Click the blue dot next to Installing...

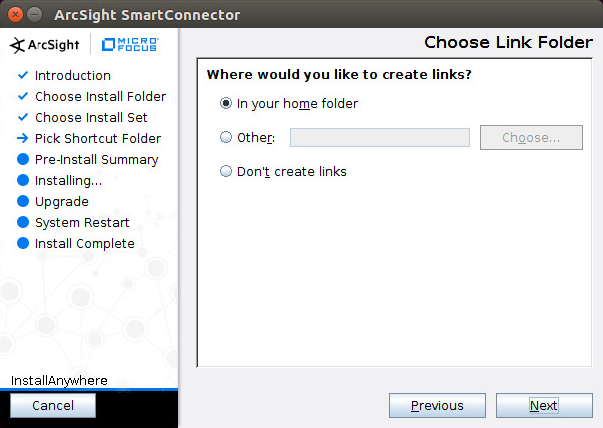pyautogui.click(x=23, y=180)
